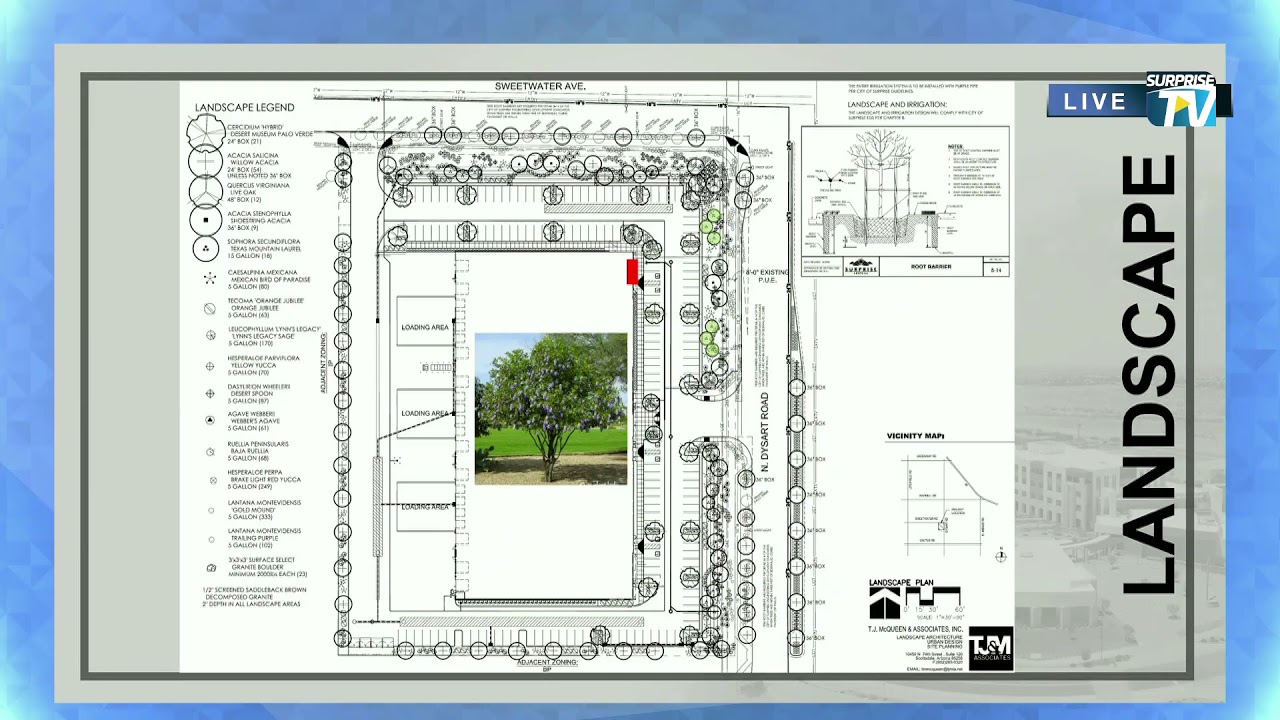Screen dimensions: 1280x720
Task: Click the Desert Spoon legend symbol
Action: point(210,394)
